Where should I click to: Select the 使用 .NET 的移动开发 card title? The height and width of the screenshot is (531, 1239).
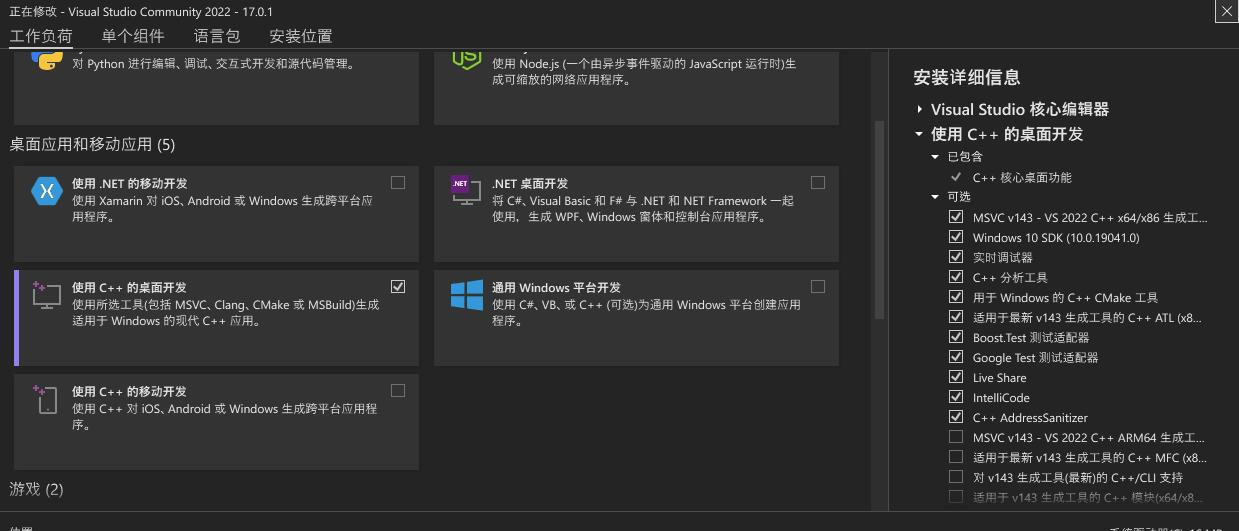tap(129, 184)
